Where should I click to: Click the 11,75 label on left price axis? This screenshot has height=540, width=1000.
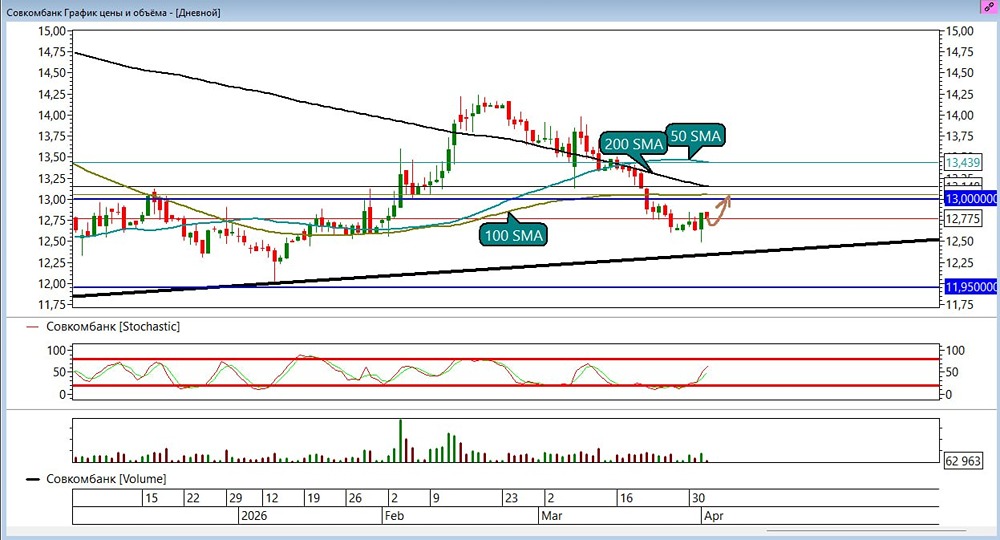coord(52,305)
